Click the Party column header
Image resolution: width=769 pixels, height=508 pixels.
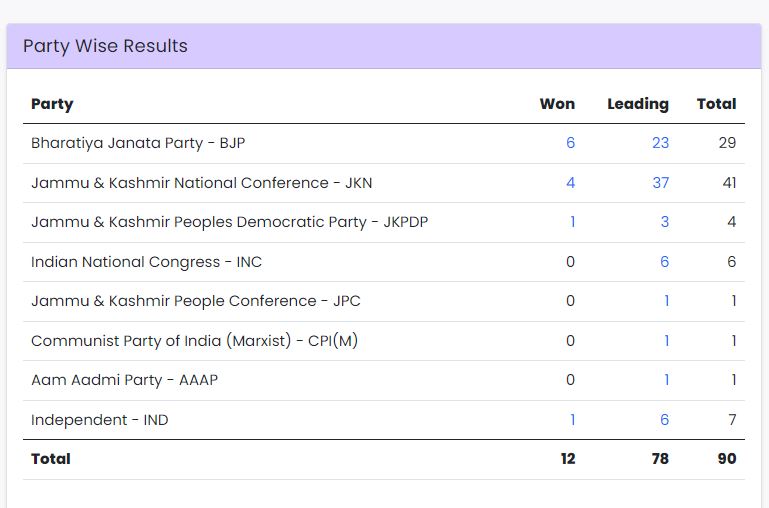(52, 104)
